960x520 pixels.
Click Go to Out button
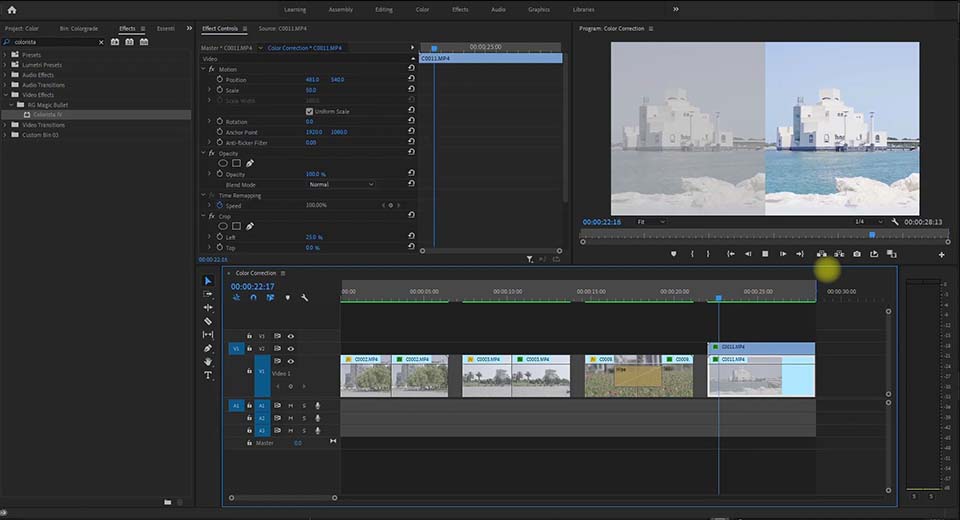(800, 254)
